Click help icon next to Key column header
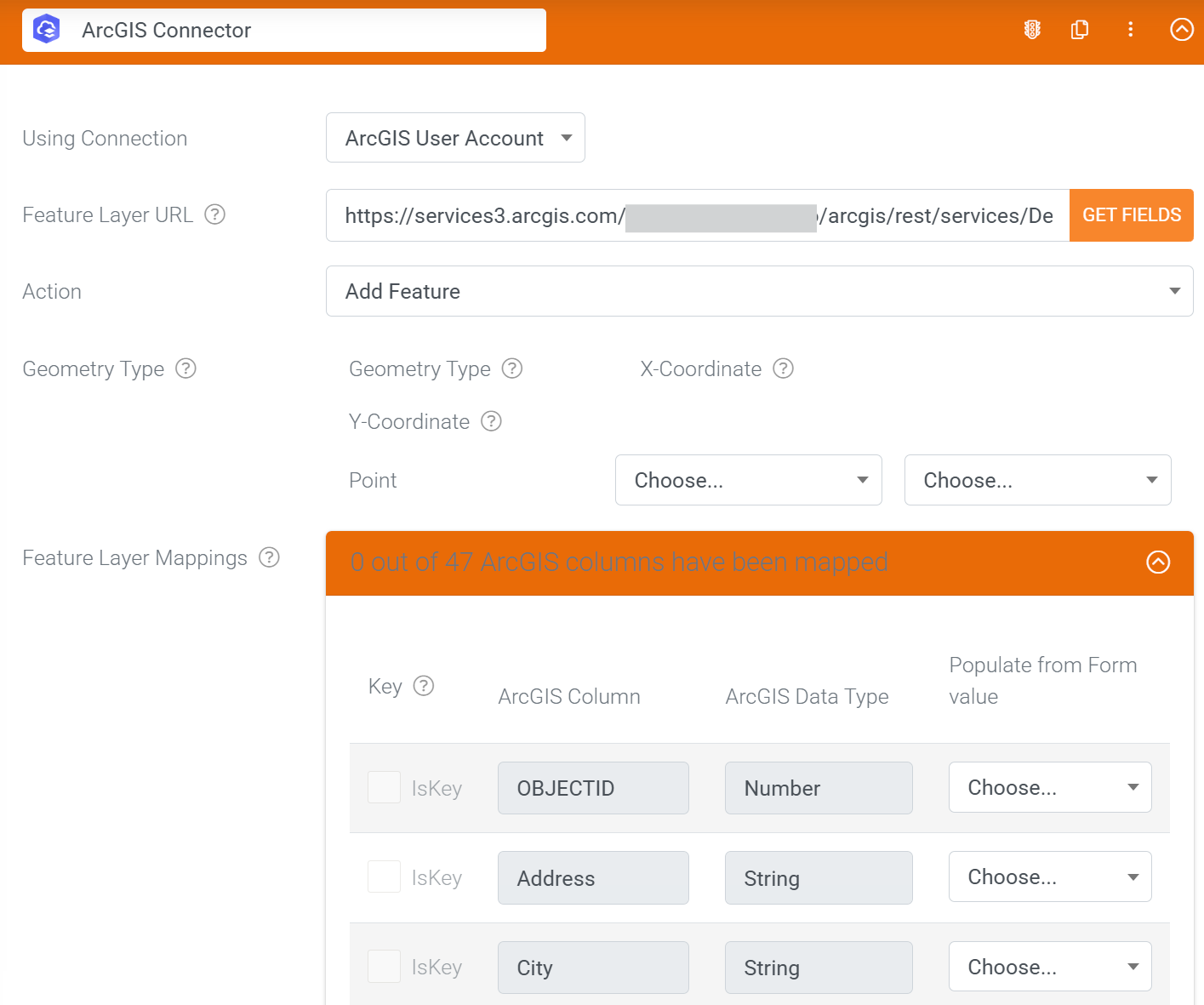The image size is (1204, 1005). pyautogui.click(x=424, y=686)
